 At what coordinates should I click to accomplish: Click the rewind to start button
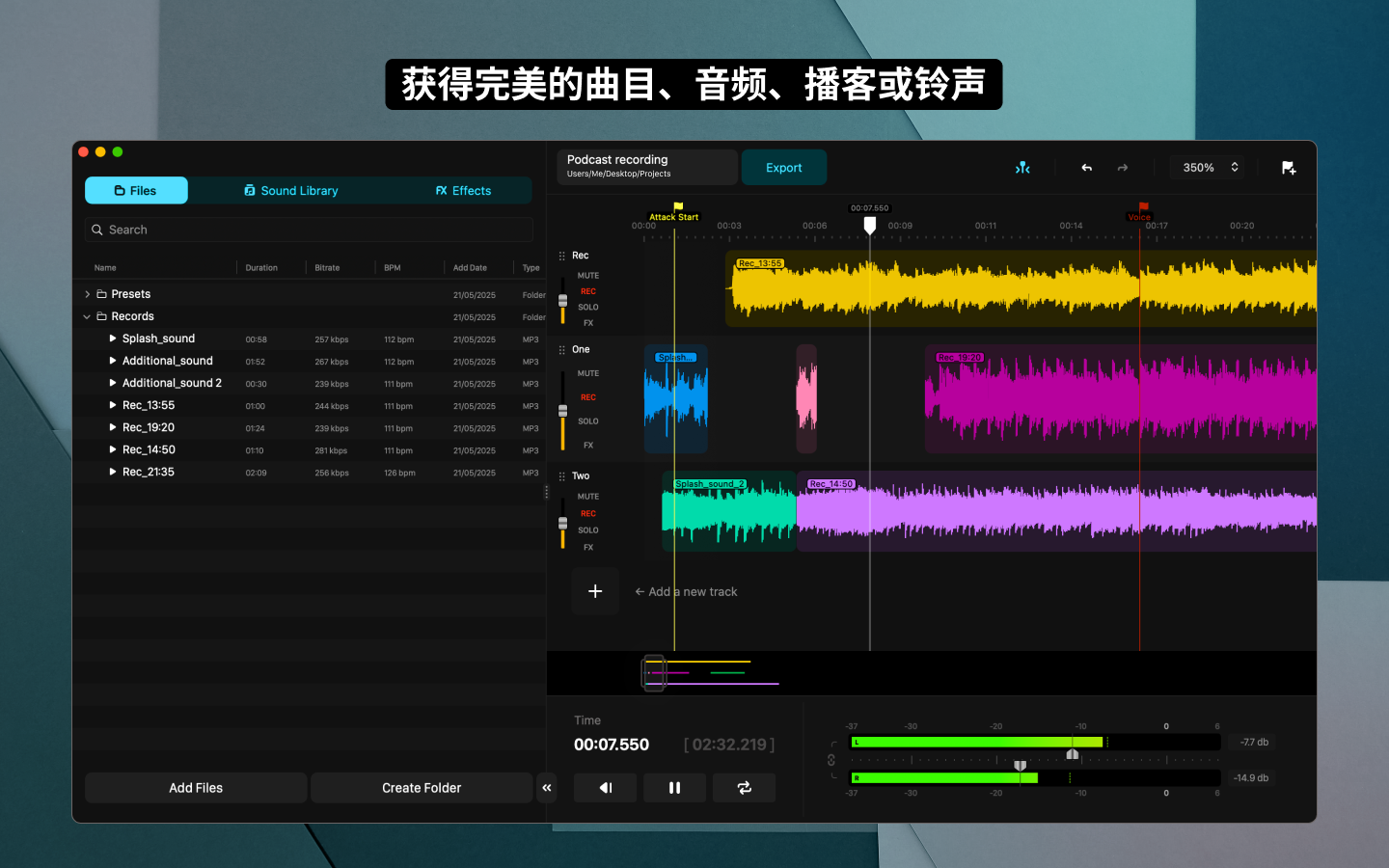pos(605,788)
